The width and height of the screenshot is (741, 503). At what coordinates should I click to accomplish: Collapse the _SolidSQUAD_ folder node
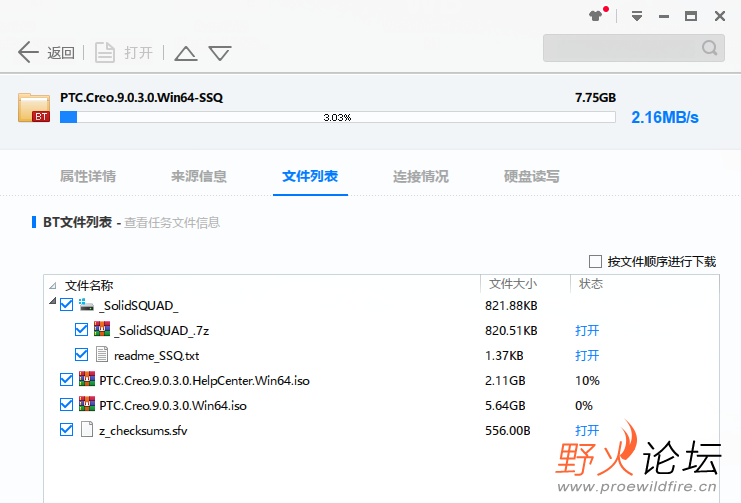[53, 301]
